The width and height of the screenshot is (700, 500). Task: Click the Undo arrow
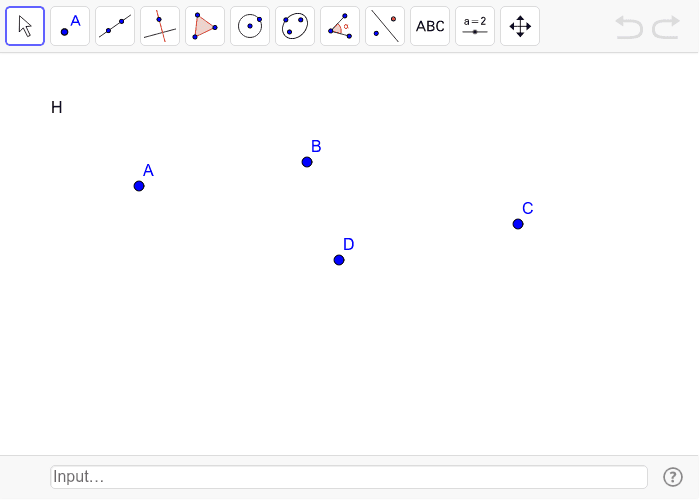(x=629, y=27)
